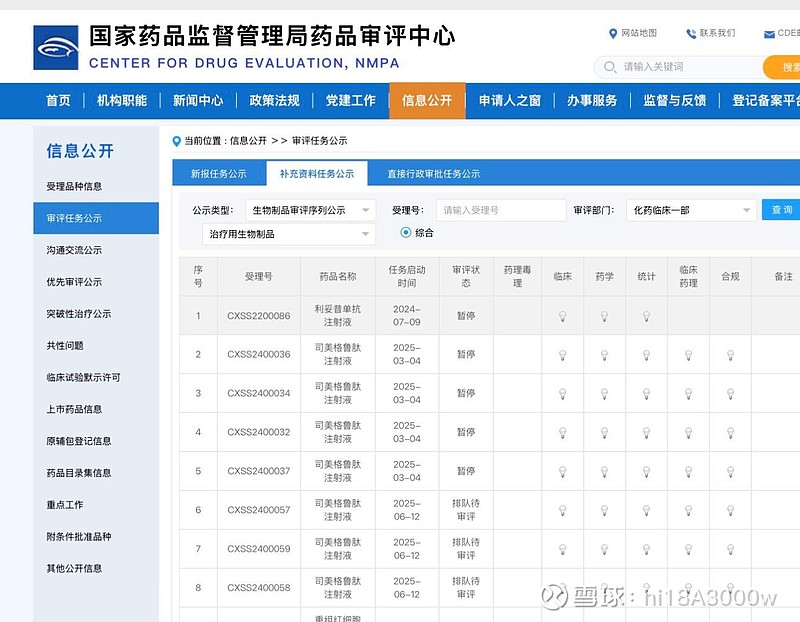
Task: Click the 信息公开 breadcrumb link
Action: click(x=248, y=141)
